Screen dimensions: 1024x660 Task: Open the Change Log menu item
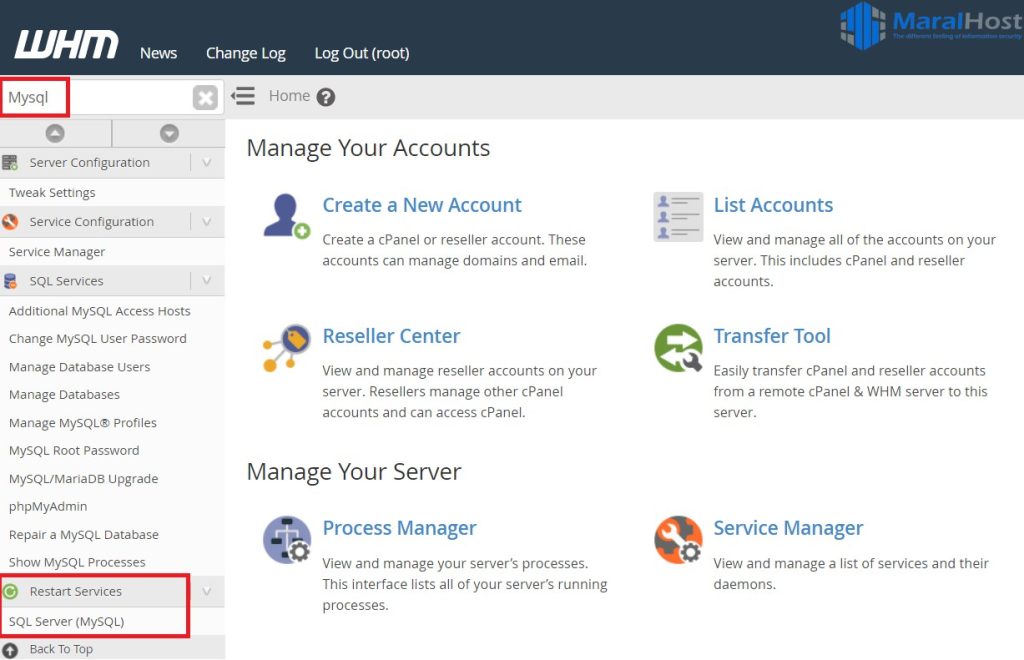pyautogui.click(x=245, y=53)
